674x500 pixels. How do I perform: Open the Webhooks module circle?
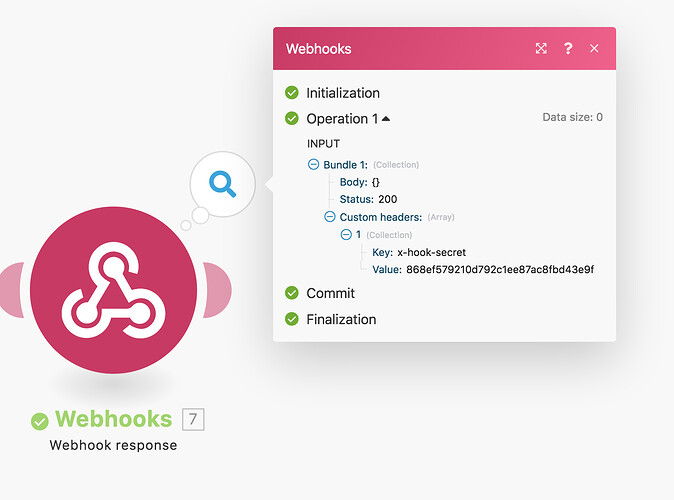coord(114,290)
